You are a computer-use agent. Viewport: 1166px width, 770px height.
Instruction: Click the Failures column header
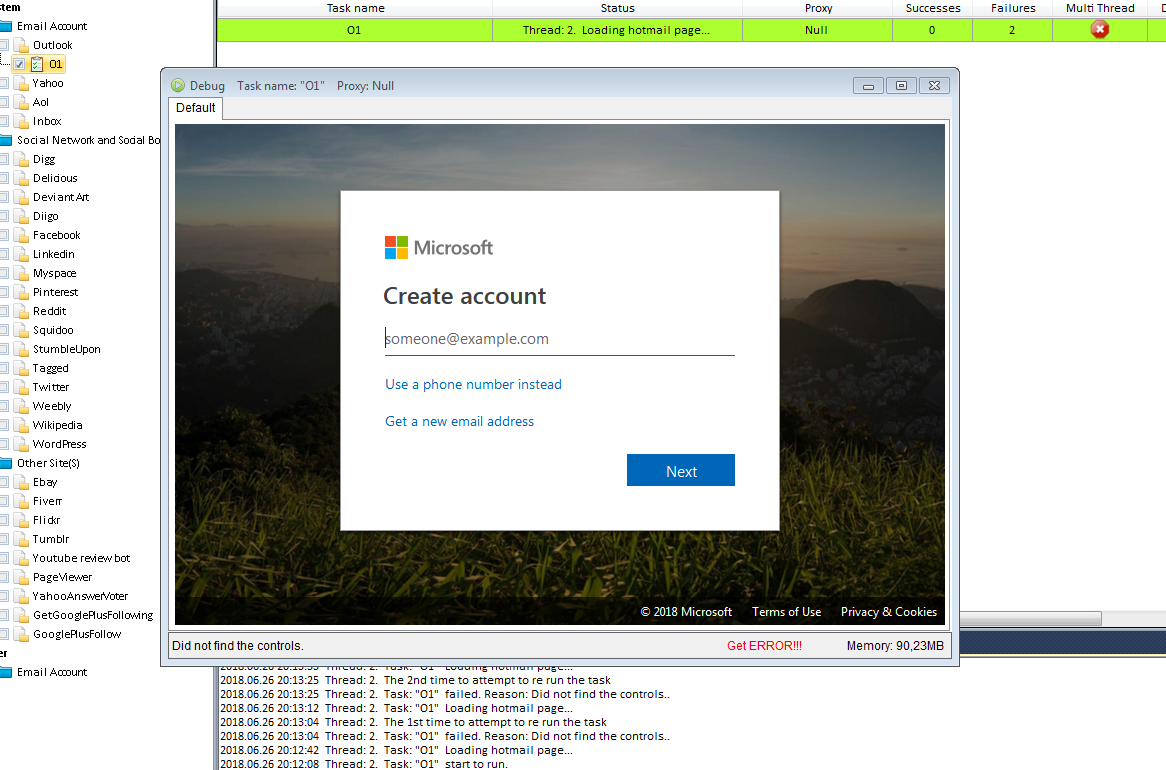point(1012,8)
